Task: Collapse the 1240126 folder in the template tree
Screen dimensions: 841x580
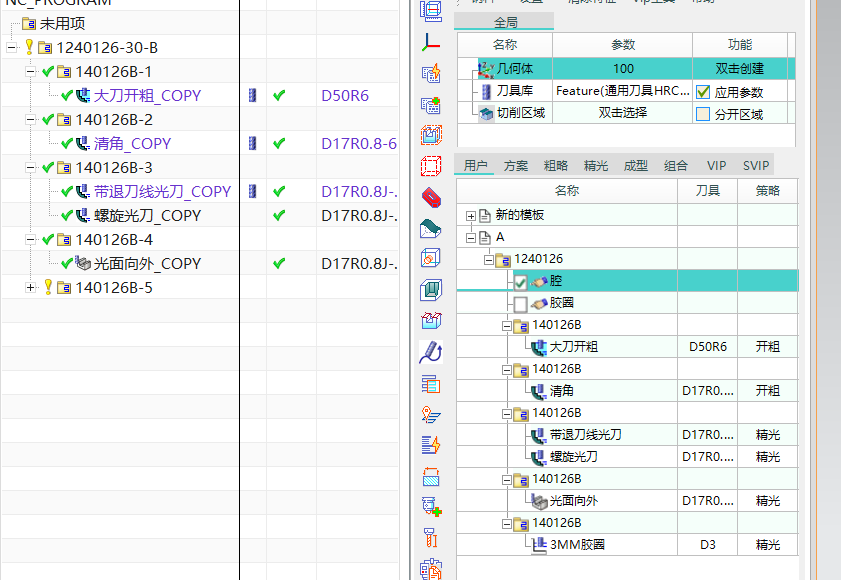Action: click(x=489, y=260)
